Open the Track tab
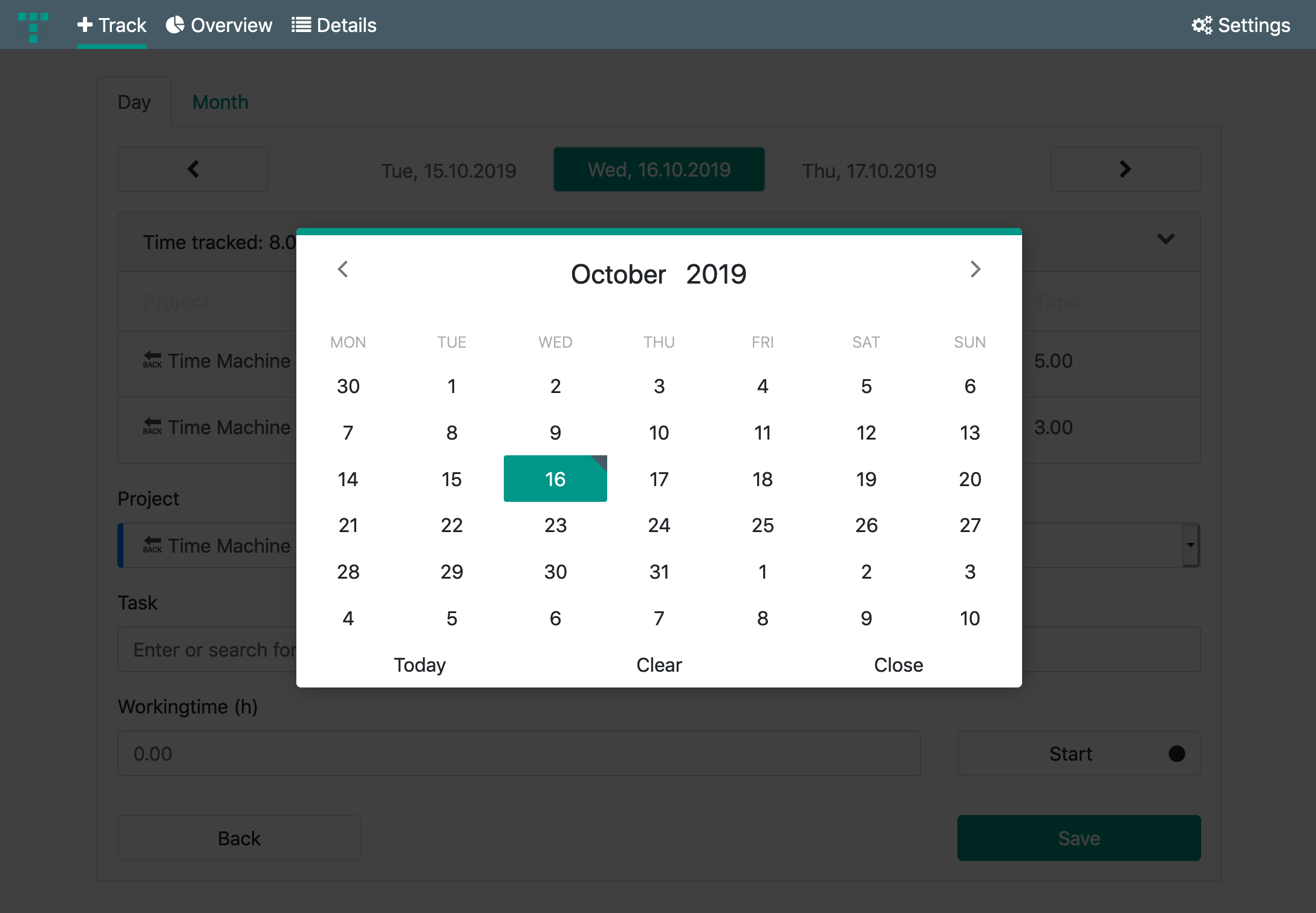This screenshot has height=913, width=1316. click(112, 25)
